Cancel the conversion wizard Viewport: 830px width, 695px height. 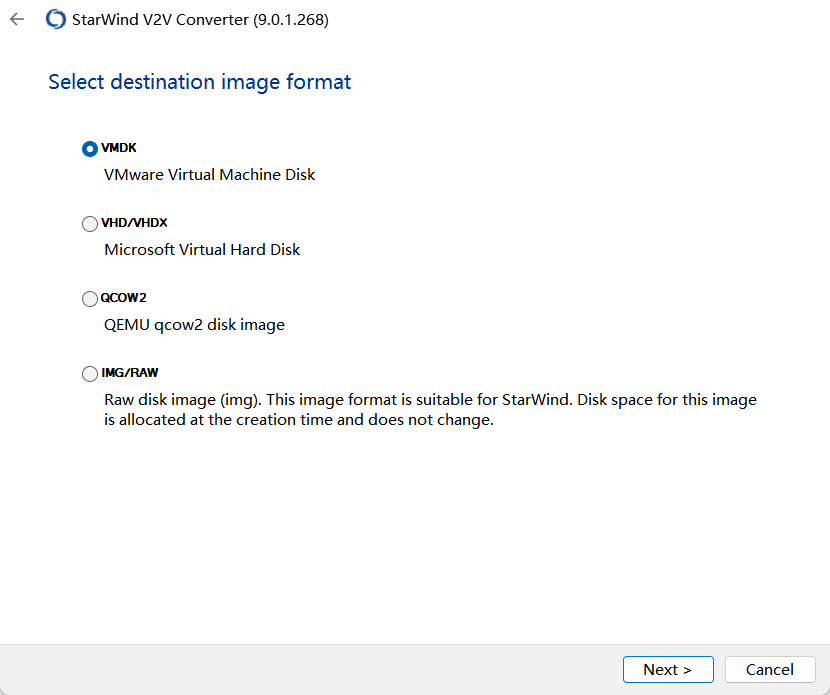click(770, 670)
